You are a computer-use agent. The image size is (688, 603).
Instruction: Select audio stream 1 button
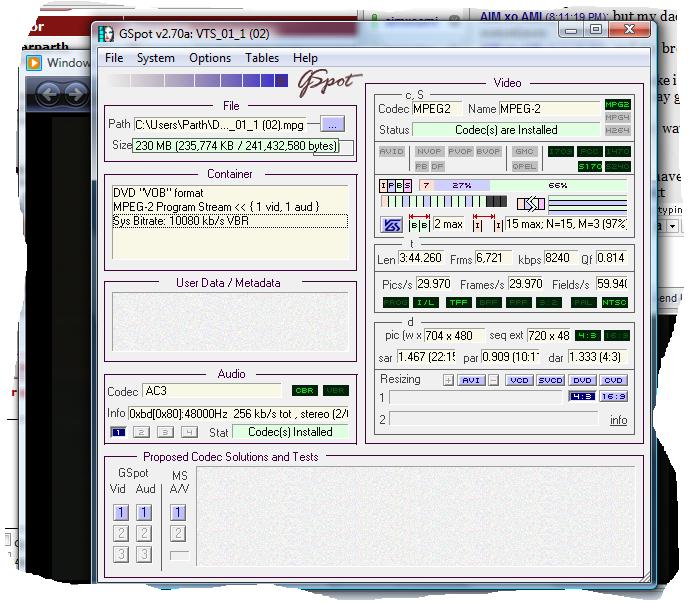(118, 432)
